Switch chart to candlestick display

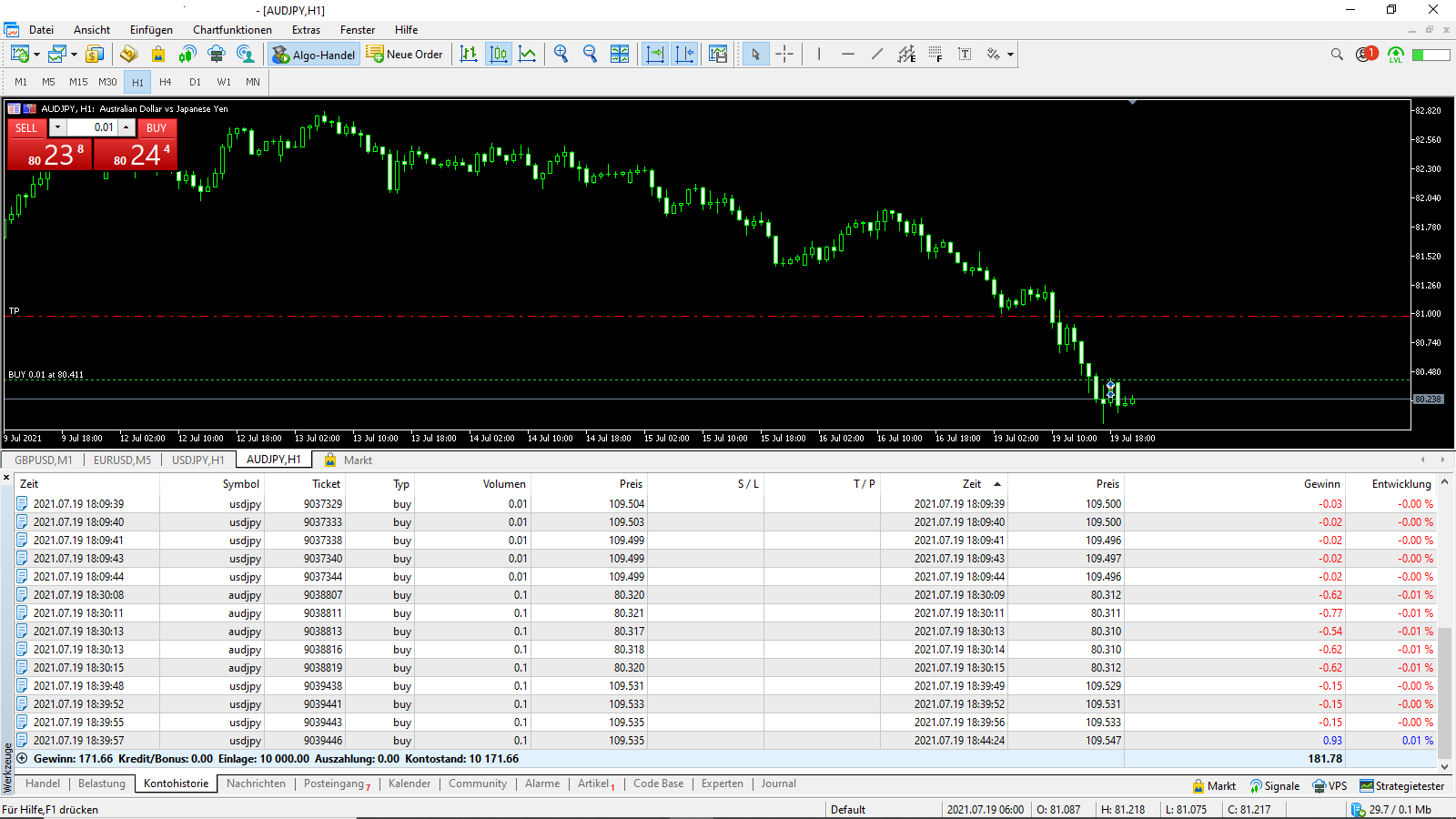[x=499, y=55]
